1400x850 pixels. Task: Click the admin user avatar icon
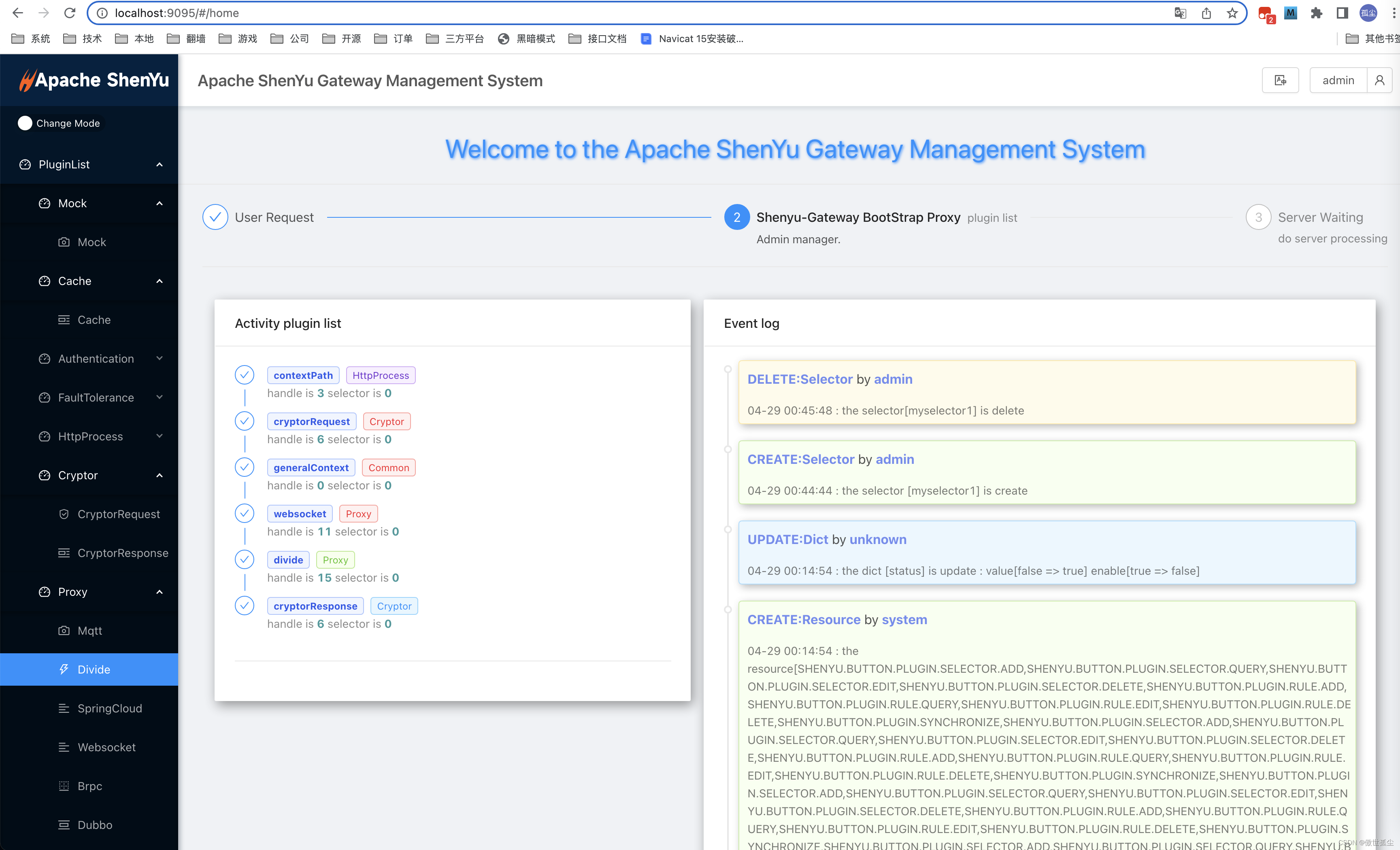coord(1379,80)
